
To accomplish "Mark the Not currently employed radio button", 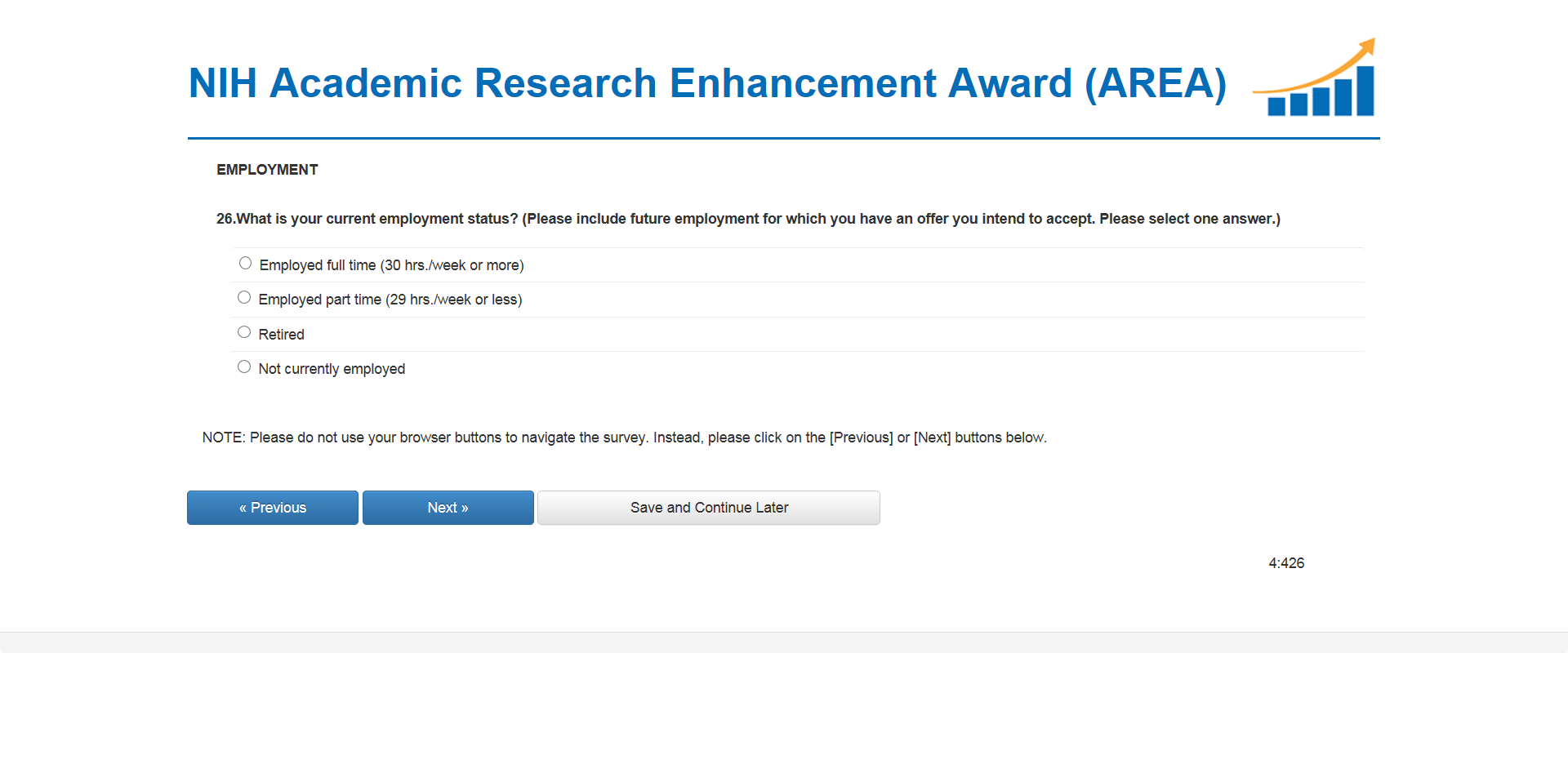I will (244, 367).
